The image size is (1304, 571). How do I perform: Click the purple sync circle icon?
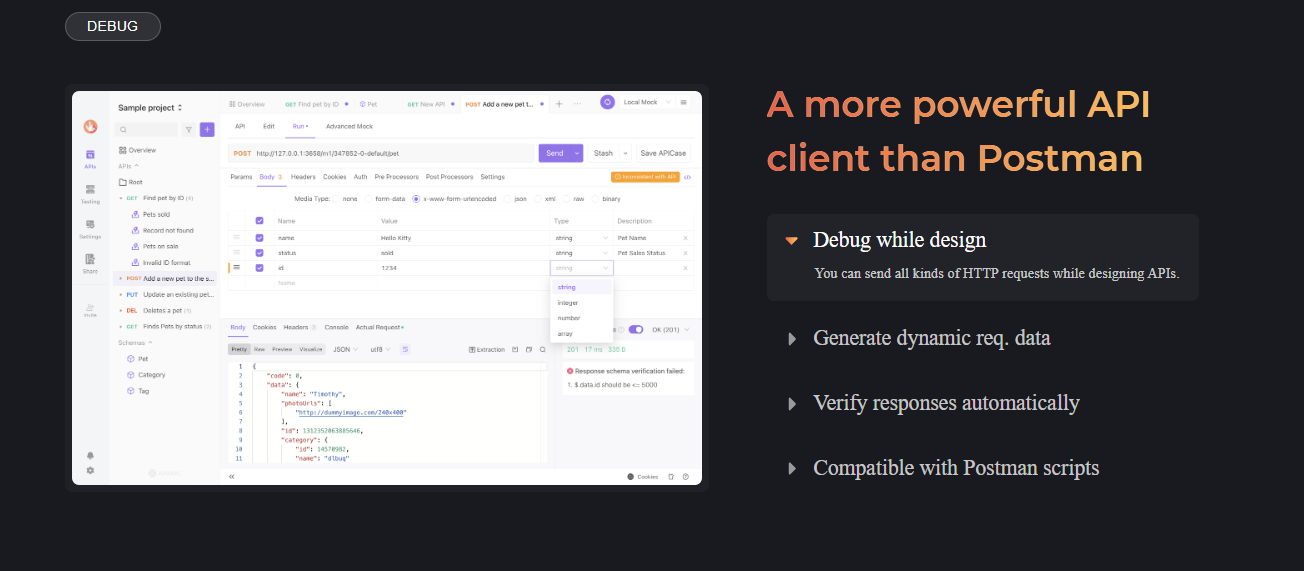click(607, 102)
